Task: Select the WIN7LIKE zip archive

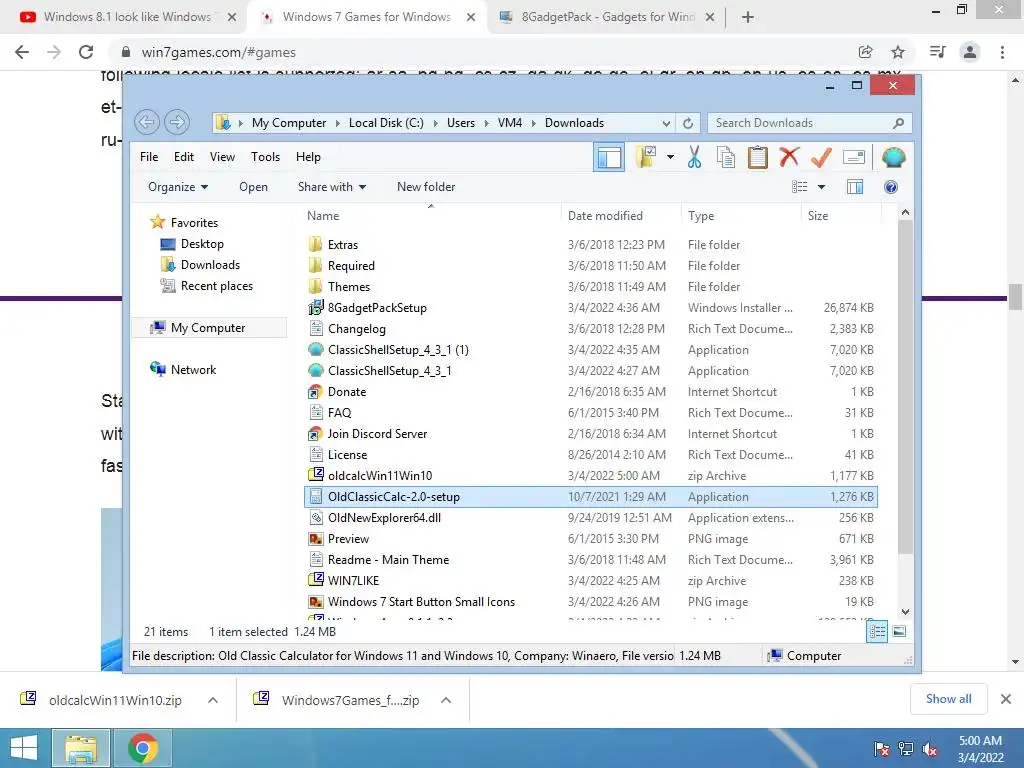Action: pyautogui.click(x=353, y=581)
